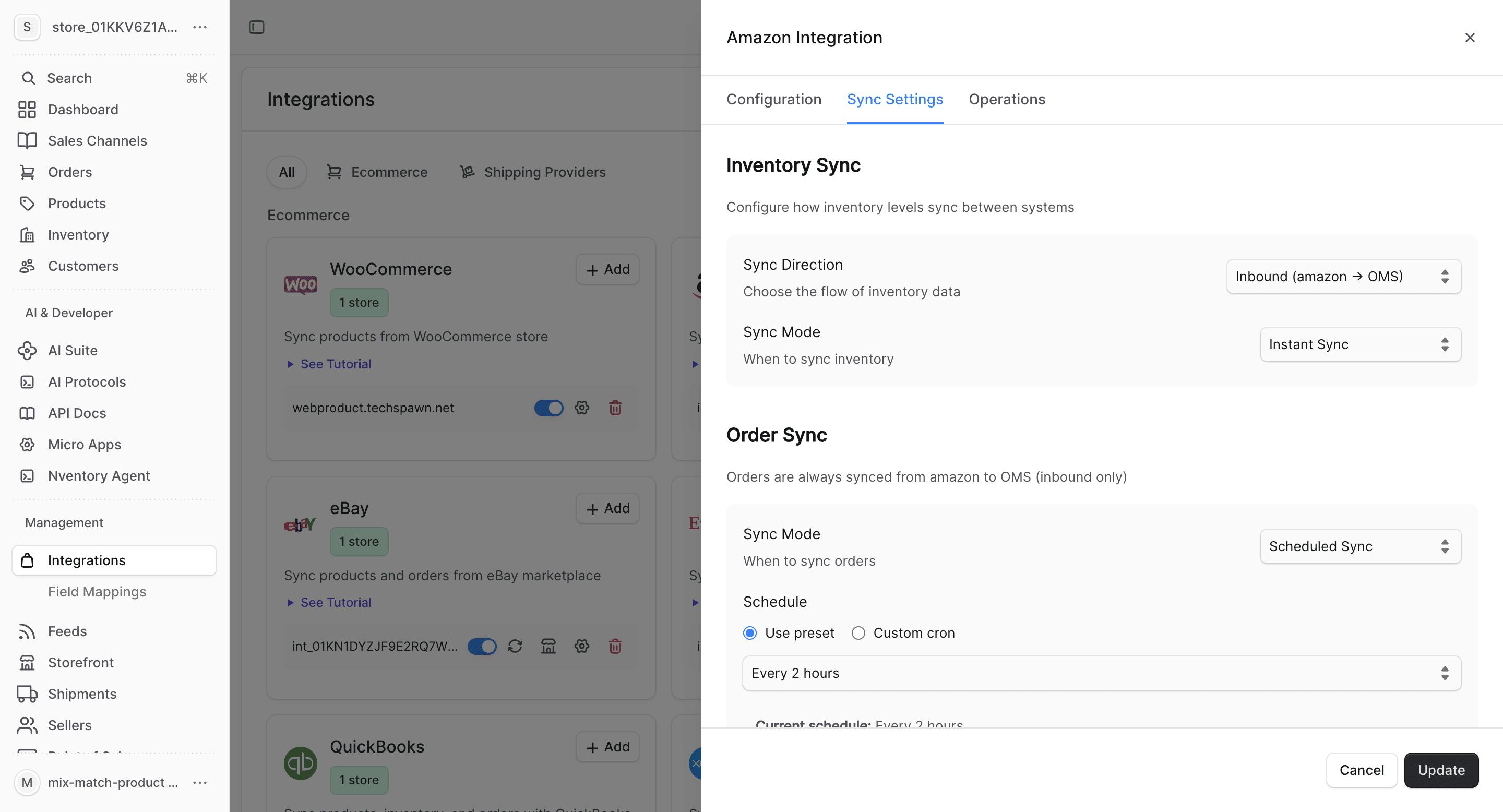The width and height of the screenshot is (1503, 812).
Task: Add a QuickBooks store
Action: pyautogui.click(x=607, y=747)
